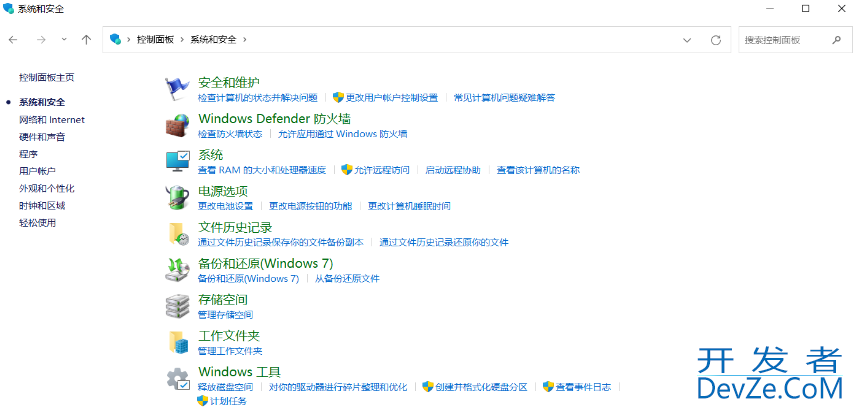
Task: Click 常见计算机问题疑难解答 link
Action: pos(504,98)
